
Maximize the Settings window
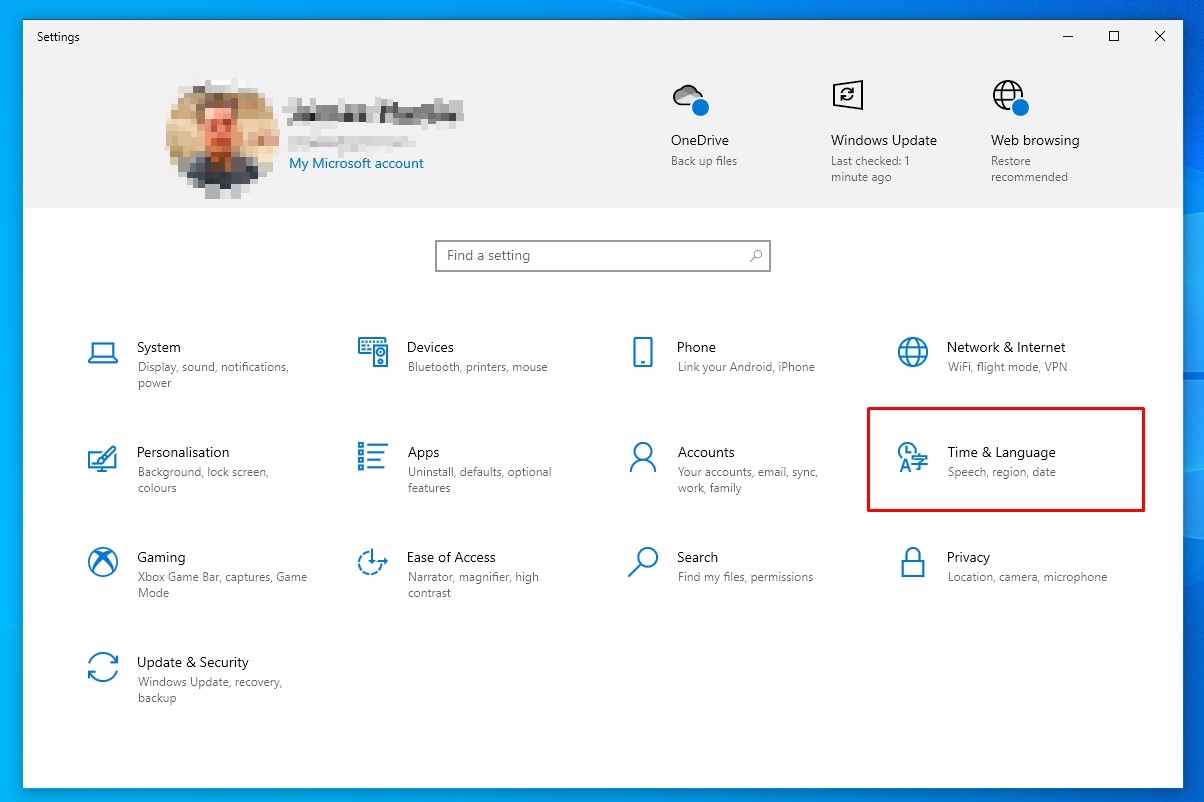point(1113,37)
